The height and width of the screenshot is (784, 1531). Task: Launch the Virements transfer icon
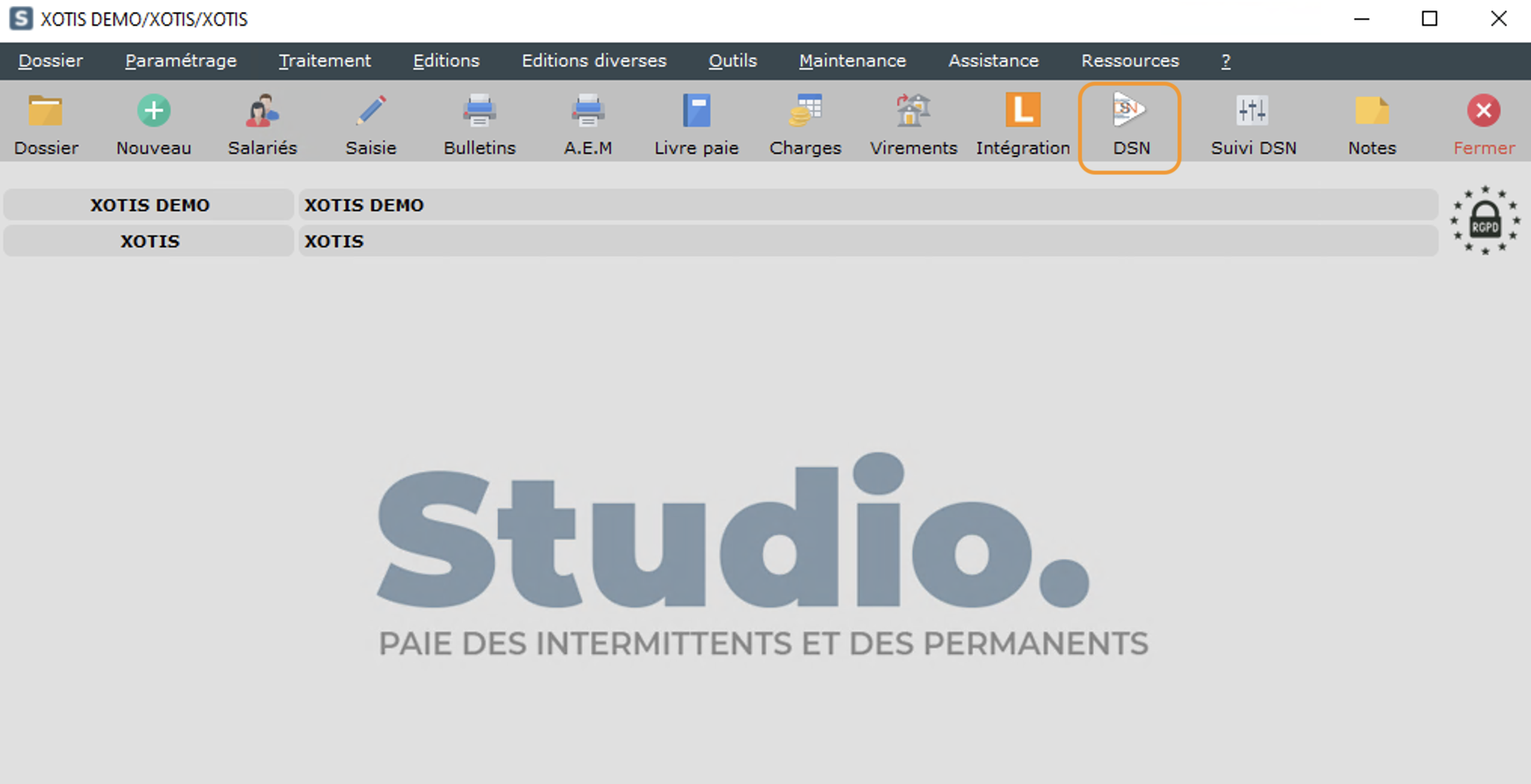913,112
